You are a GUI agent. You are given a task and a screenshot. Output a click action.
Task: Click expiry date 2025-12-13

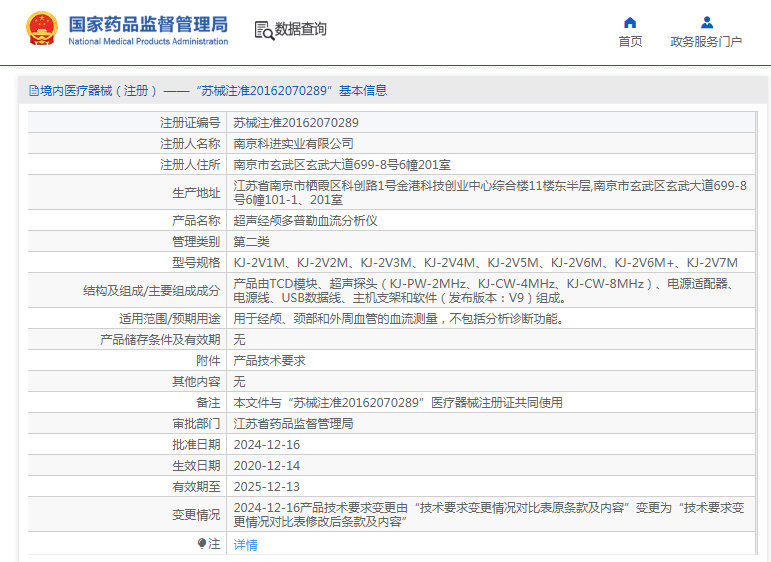[267, 487]
